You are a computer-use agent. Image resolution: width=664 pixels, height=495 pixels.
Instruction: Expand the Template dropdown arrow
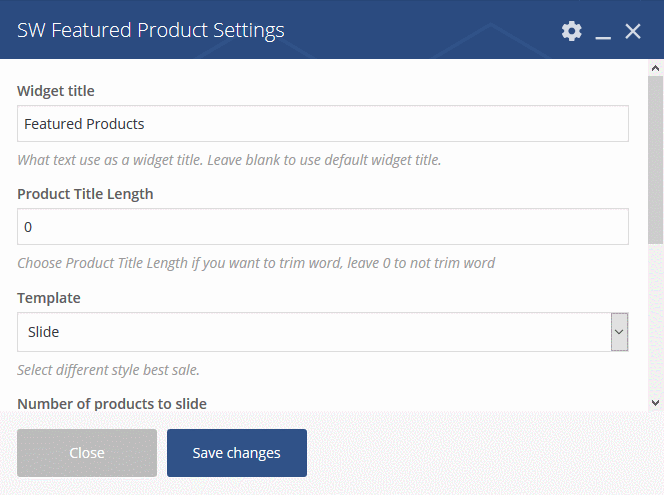619,332
